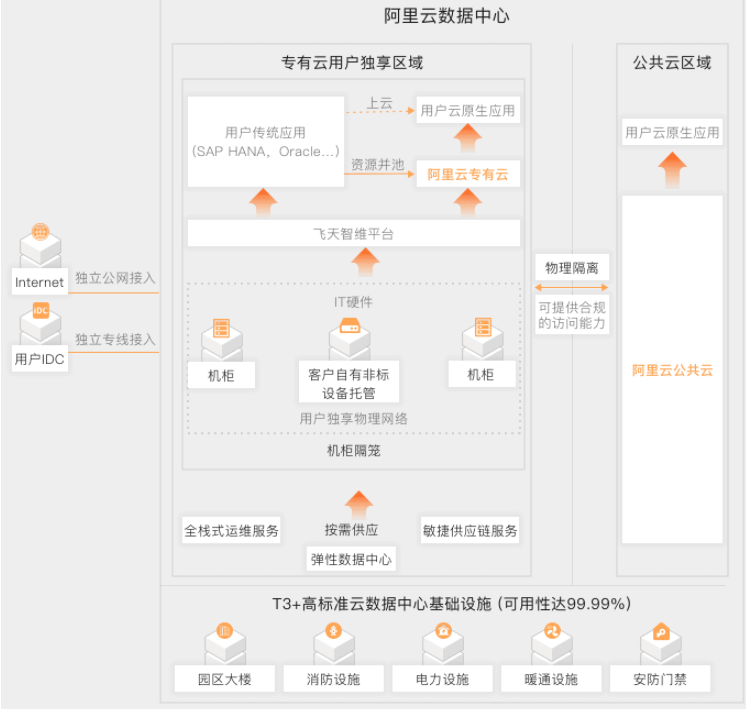Screen dimensions: 746x709
Task: Select the 消防设施 label
Action: [334, 679]
